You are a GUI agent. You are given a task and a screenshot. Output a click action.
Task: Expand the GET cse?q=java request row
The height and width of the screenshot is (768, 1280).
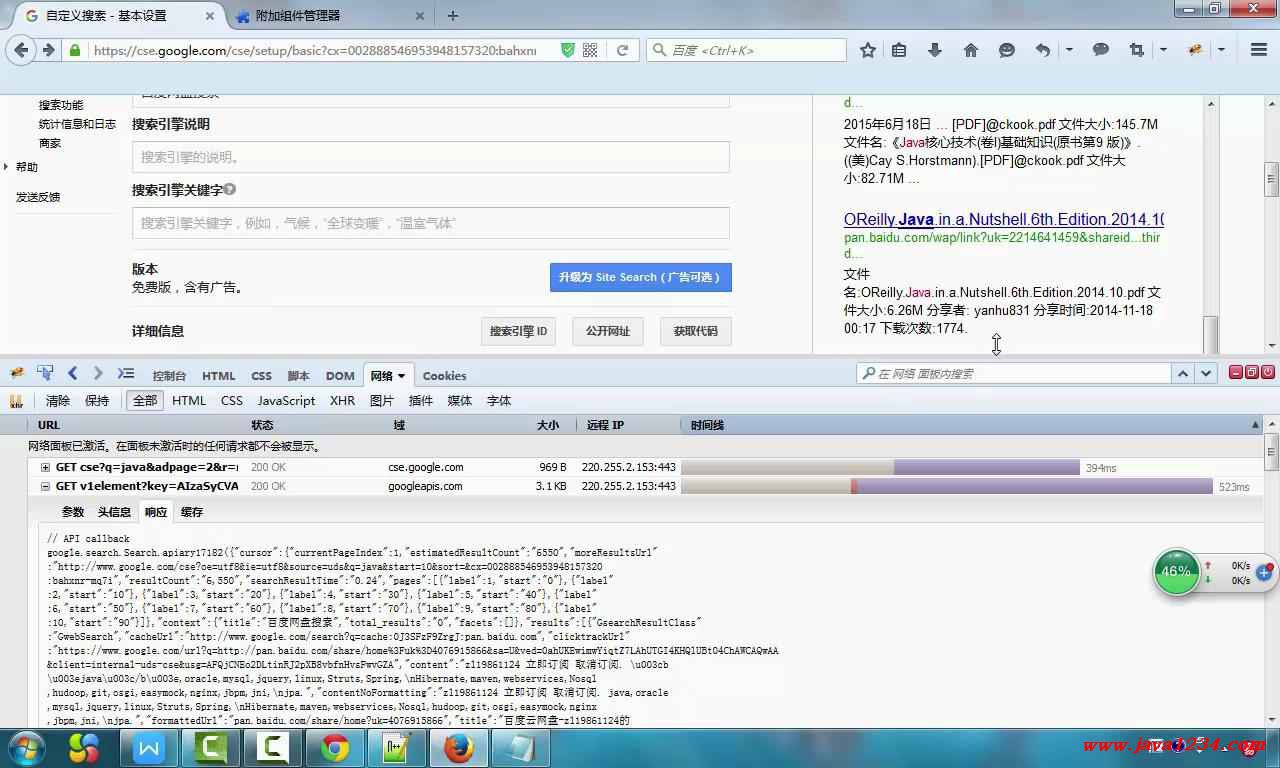45,467
